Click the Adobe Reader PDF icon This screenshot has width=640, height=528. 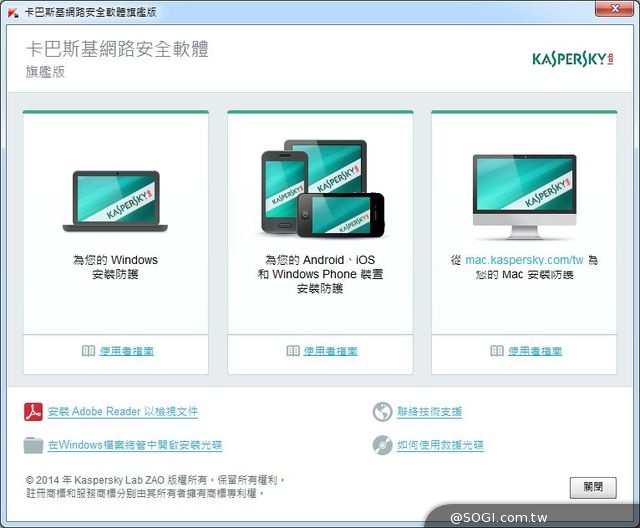pyautogui.click(x=33, y=412)
